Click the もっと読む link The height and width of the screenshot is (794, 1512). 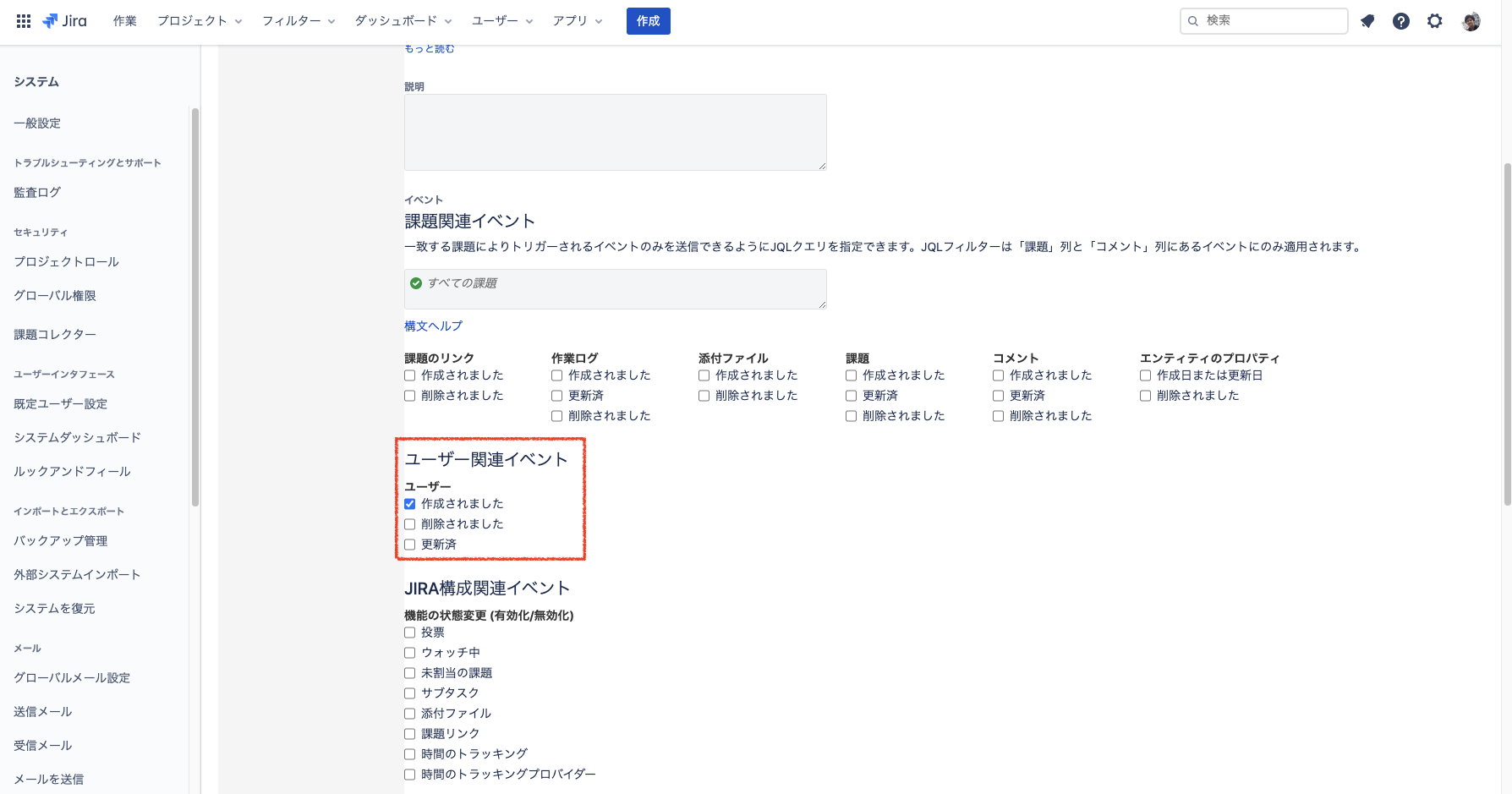[430, 49]
